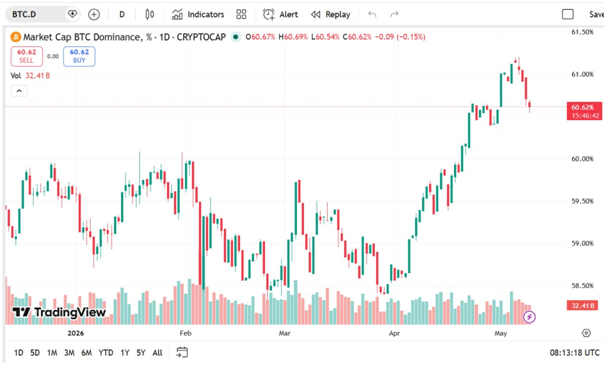Open the indicator templates grid icon

(x=241, y=15)
